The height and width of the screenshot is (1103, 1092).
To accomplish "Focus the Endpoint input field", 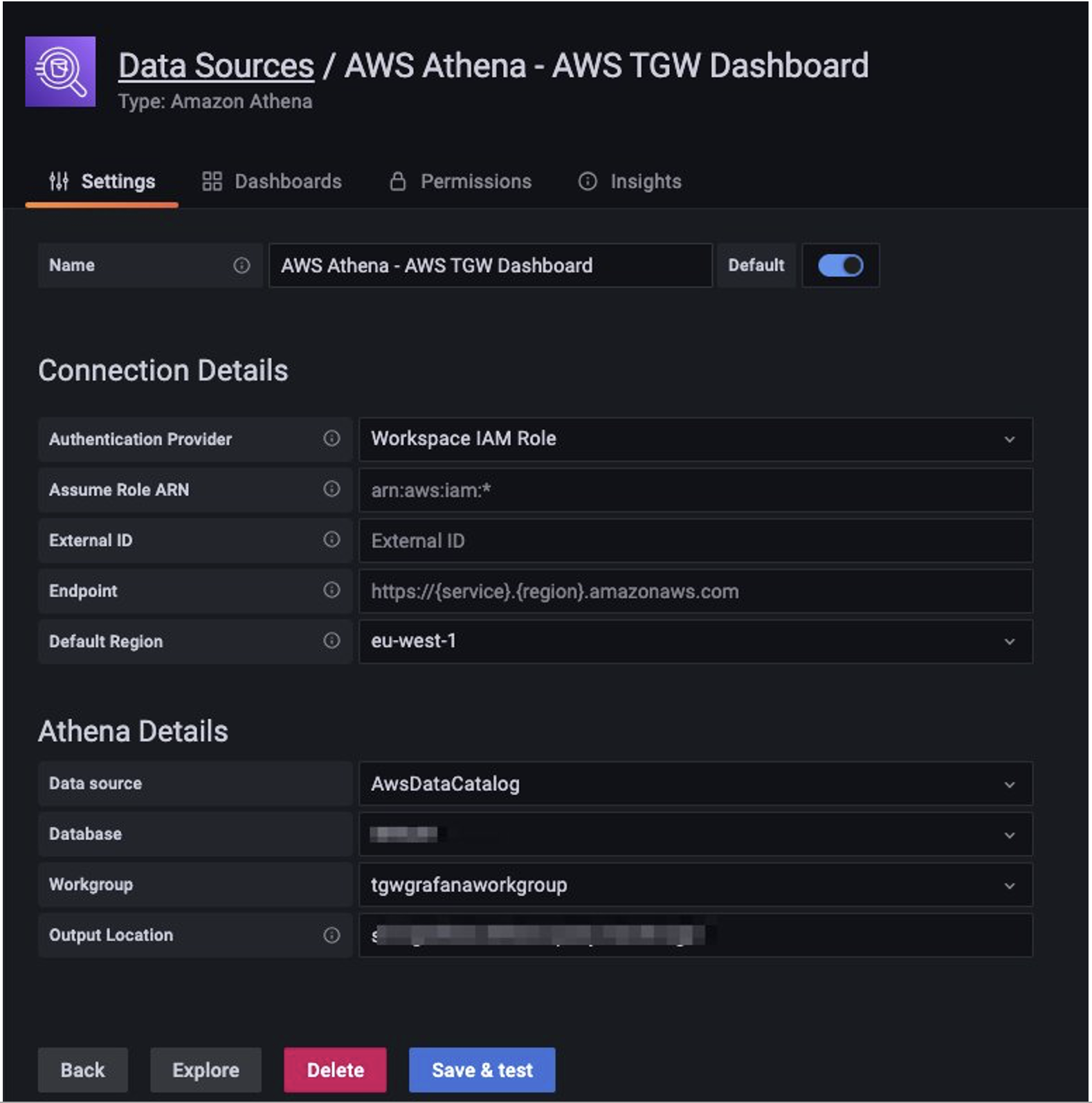I will 695,591.
